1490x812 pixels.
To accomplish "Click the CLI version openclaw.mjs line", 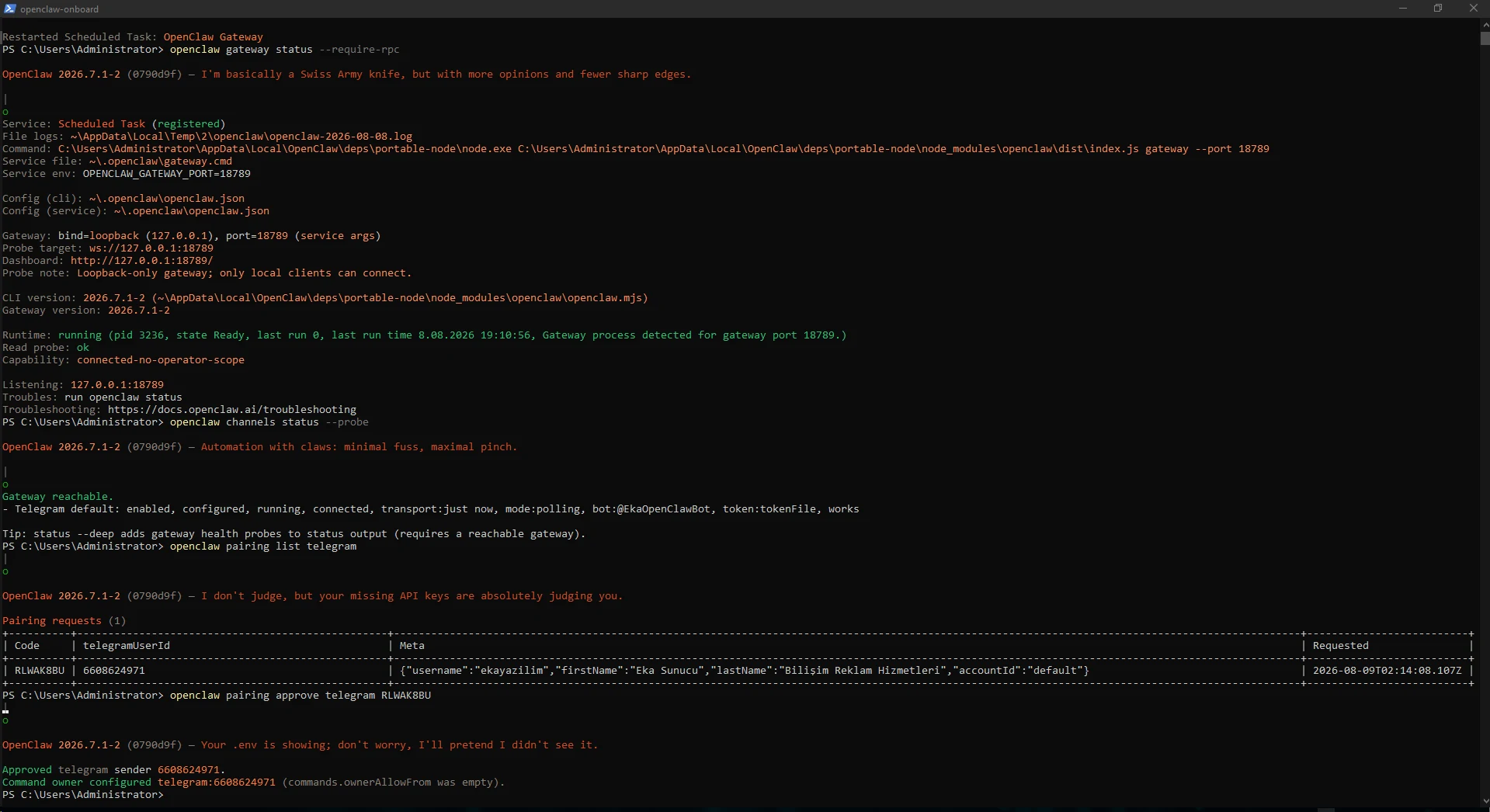I will click(325, 298).
